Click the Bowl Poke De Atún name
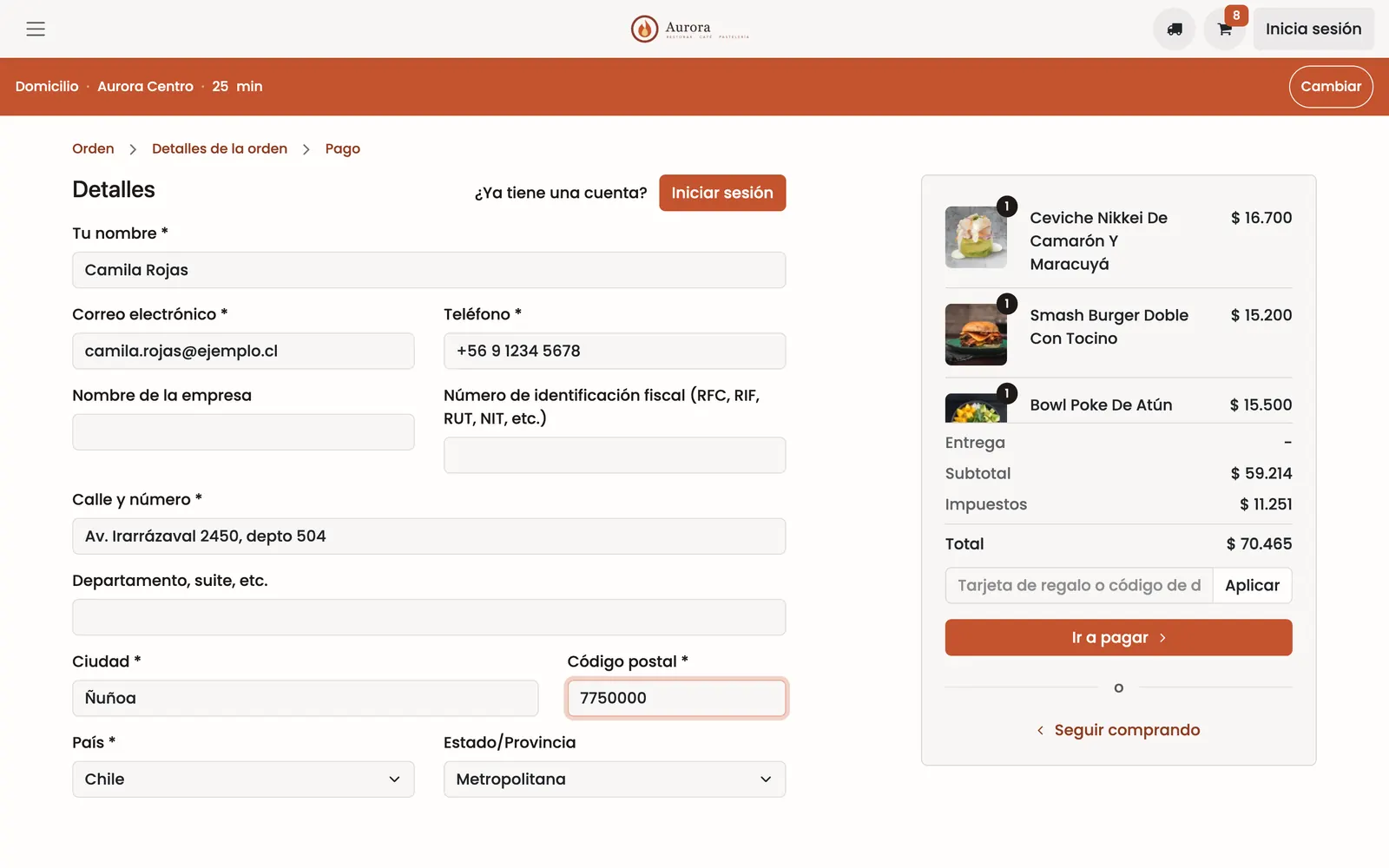The height and width of the screenshot is (868, 1389). [1101, 404]
